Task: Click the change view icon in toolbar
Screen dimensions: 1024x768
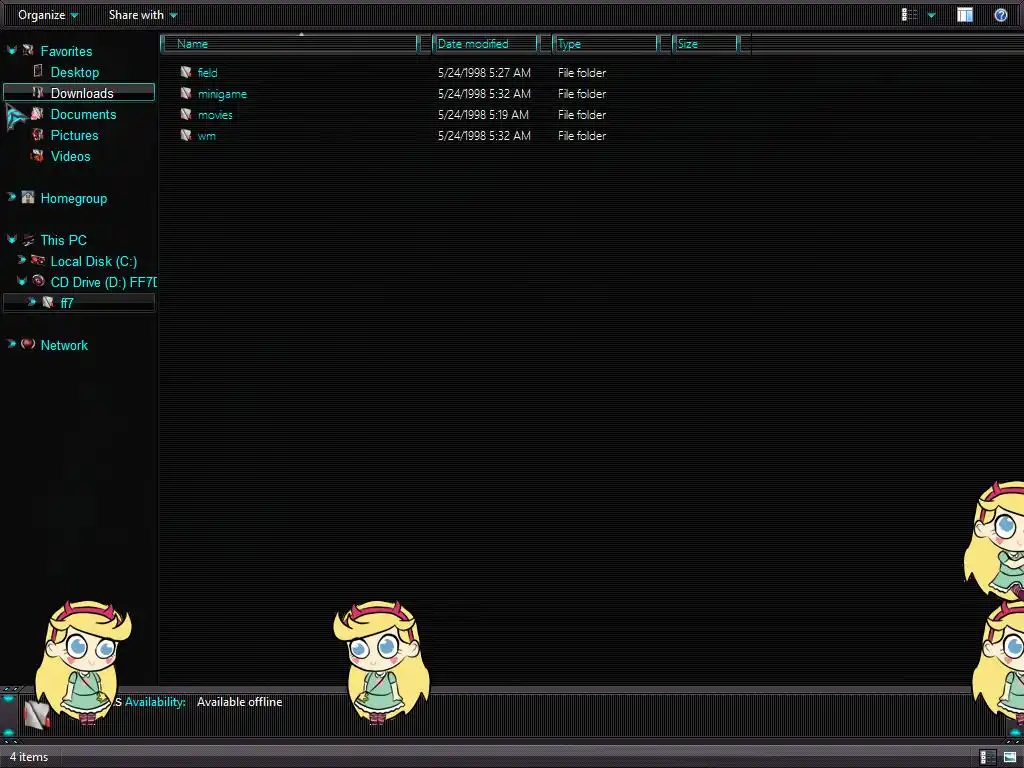Action: (910, 14)
